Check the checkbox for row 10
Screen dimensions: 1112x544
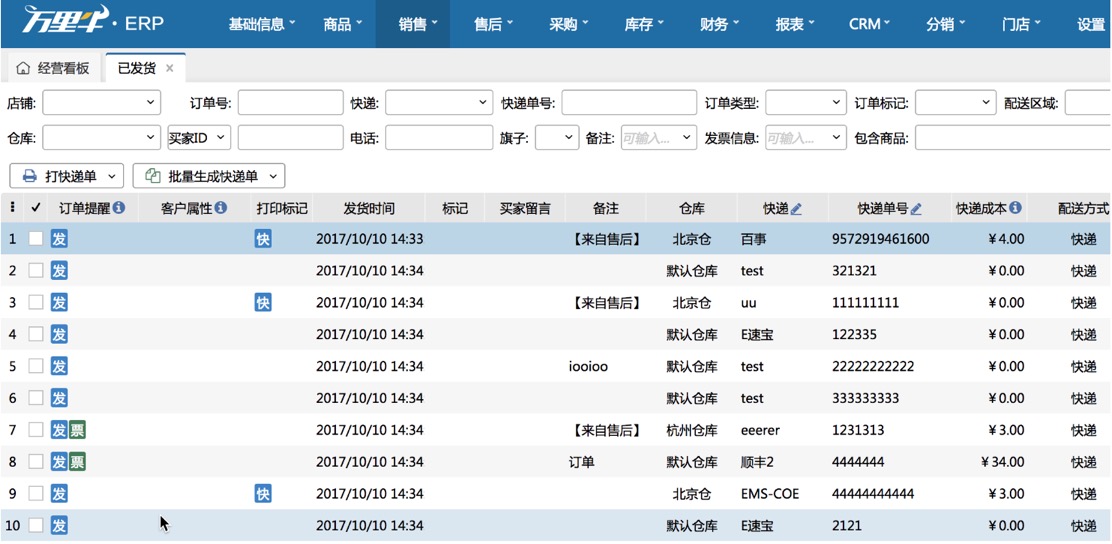35,526
